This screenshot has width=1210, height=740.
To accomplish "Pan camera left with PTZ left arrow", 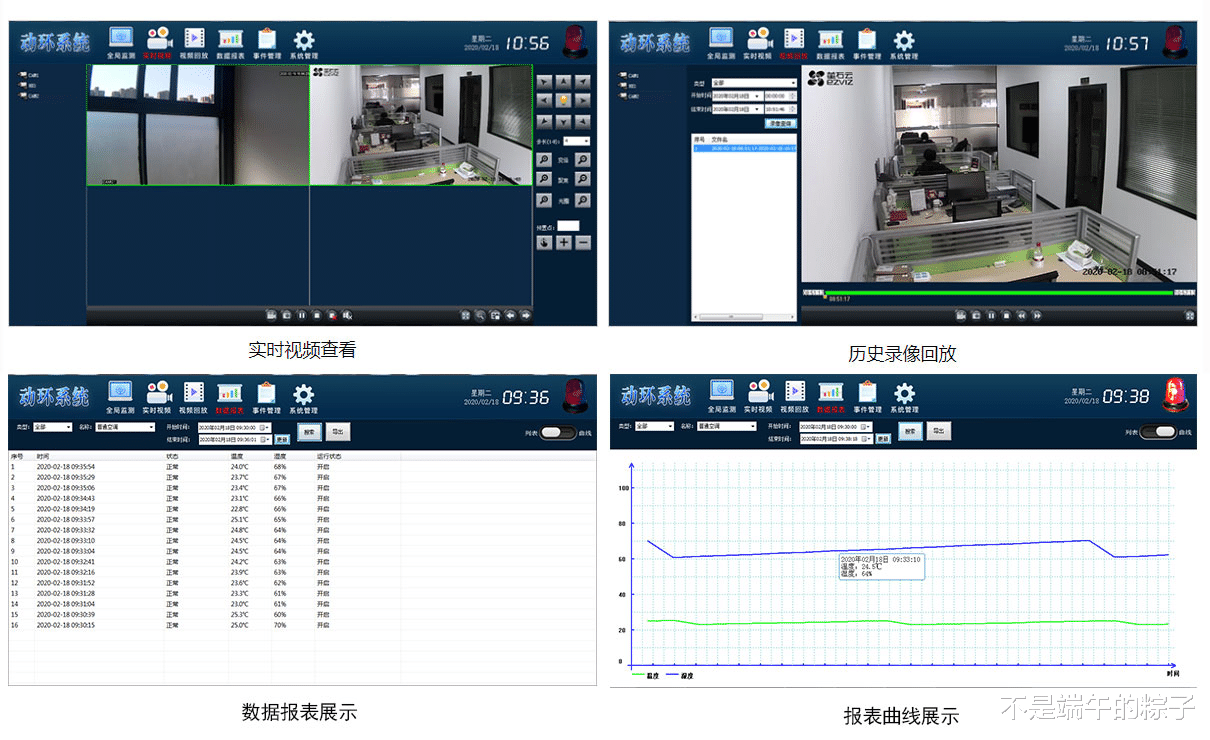I will [544, 100].
